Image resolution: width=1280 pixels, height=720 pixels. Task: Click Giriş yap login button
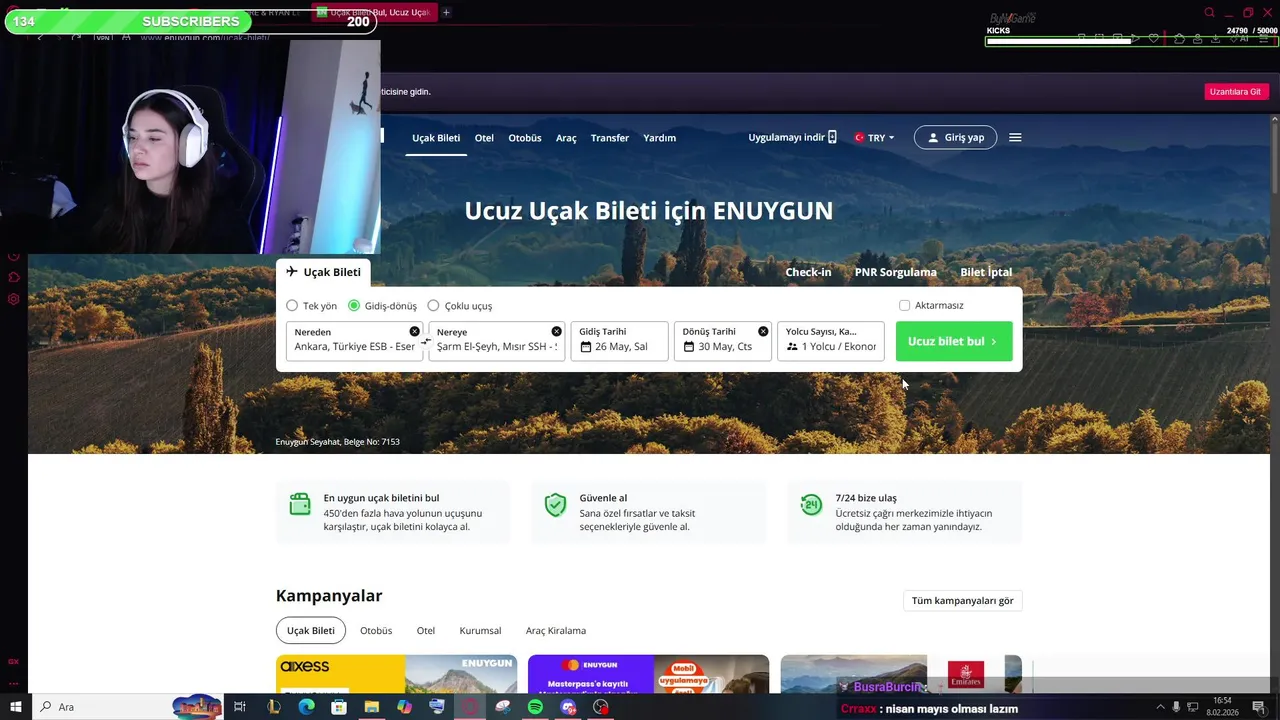point(955,137)
